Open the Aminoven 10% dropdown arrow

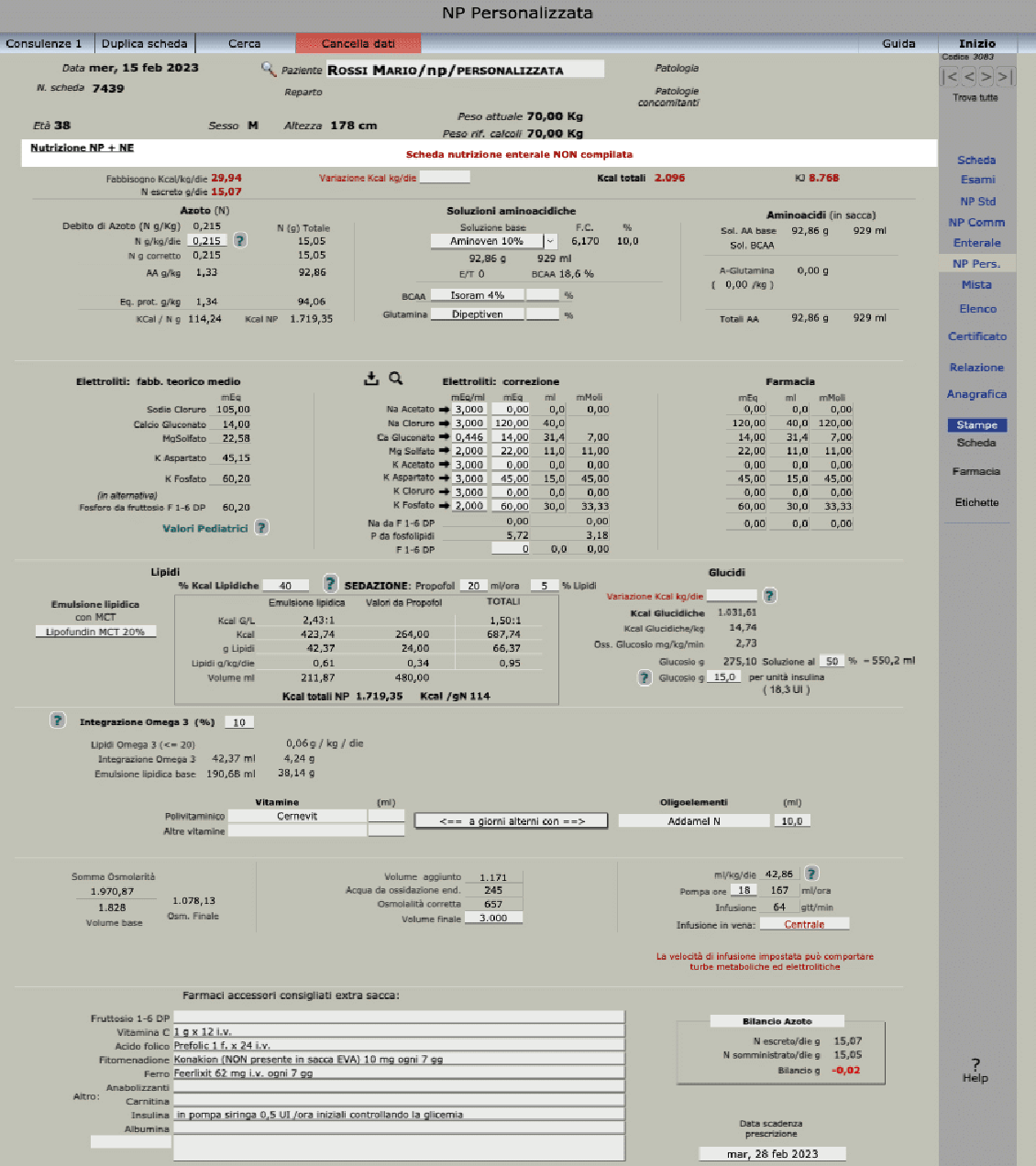(x=550, y=241)
